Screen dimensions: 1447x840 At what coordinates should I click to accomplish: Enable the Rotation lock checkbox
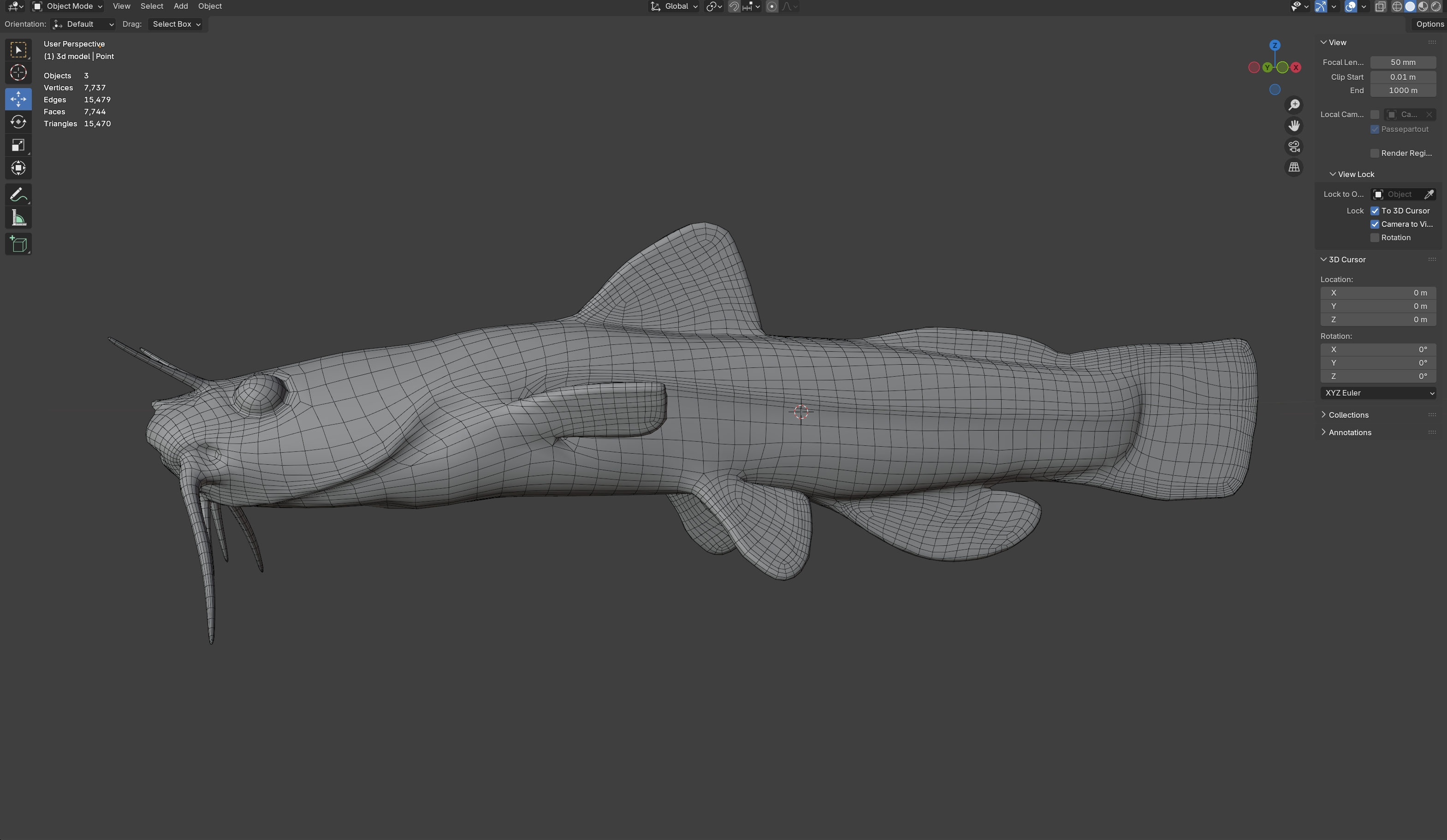1375,238
